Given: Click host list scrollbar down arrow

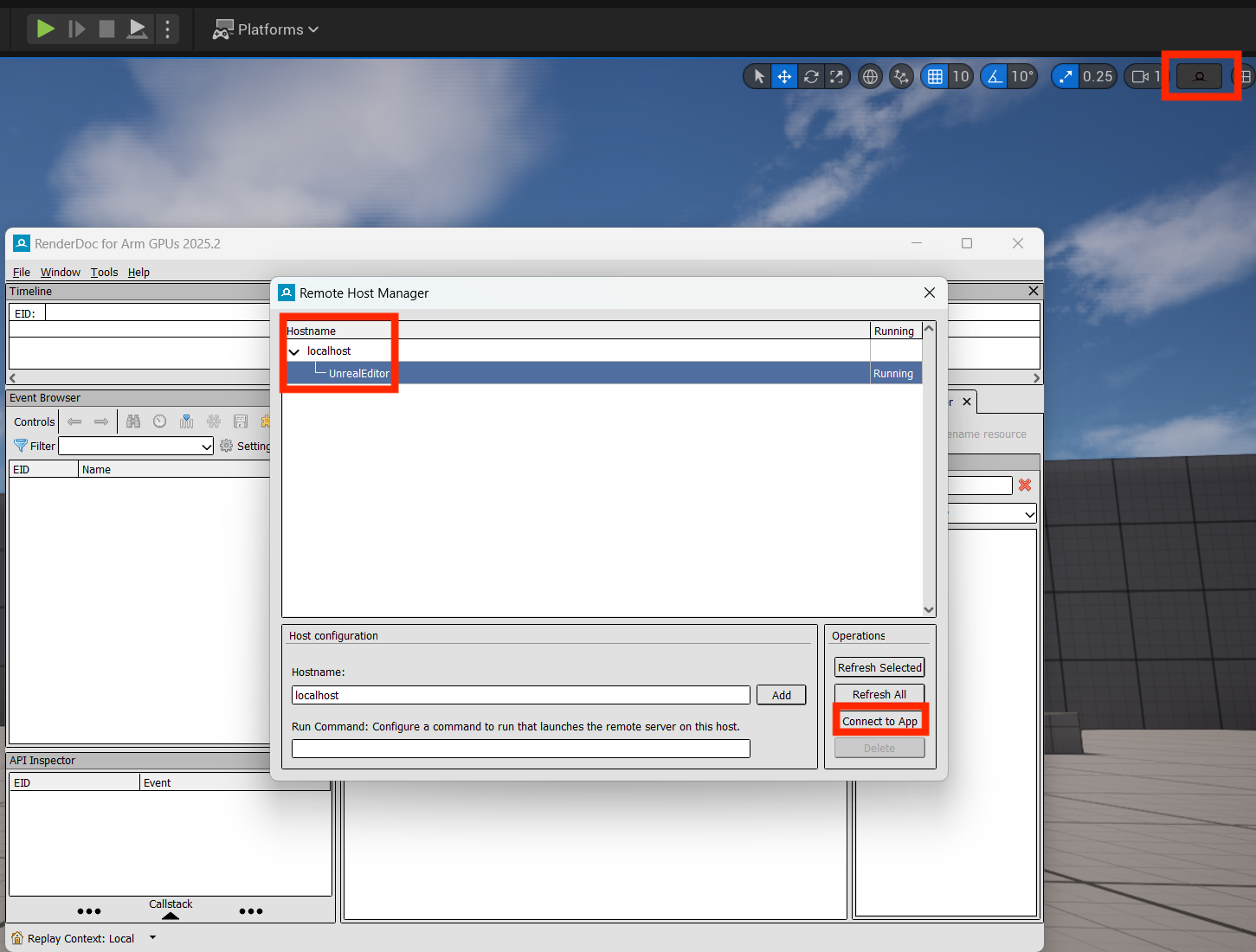Looking at the screenshot, I should (929, 609).
